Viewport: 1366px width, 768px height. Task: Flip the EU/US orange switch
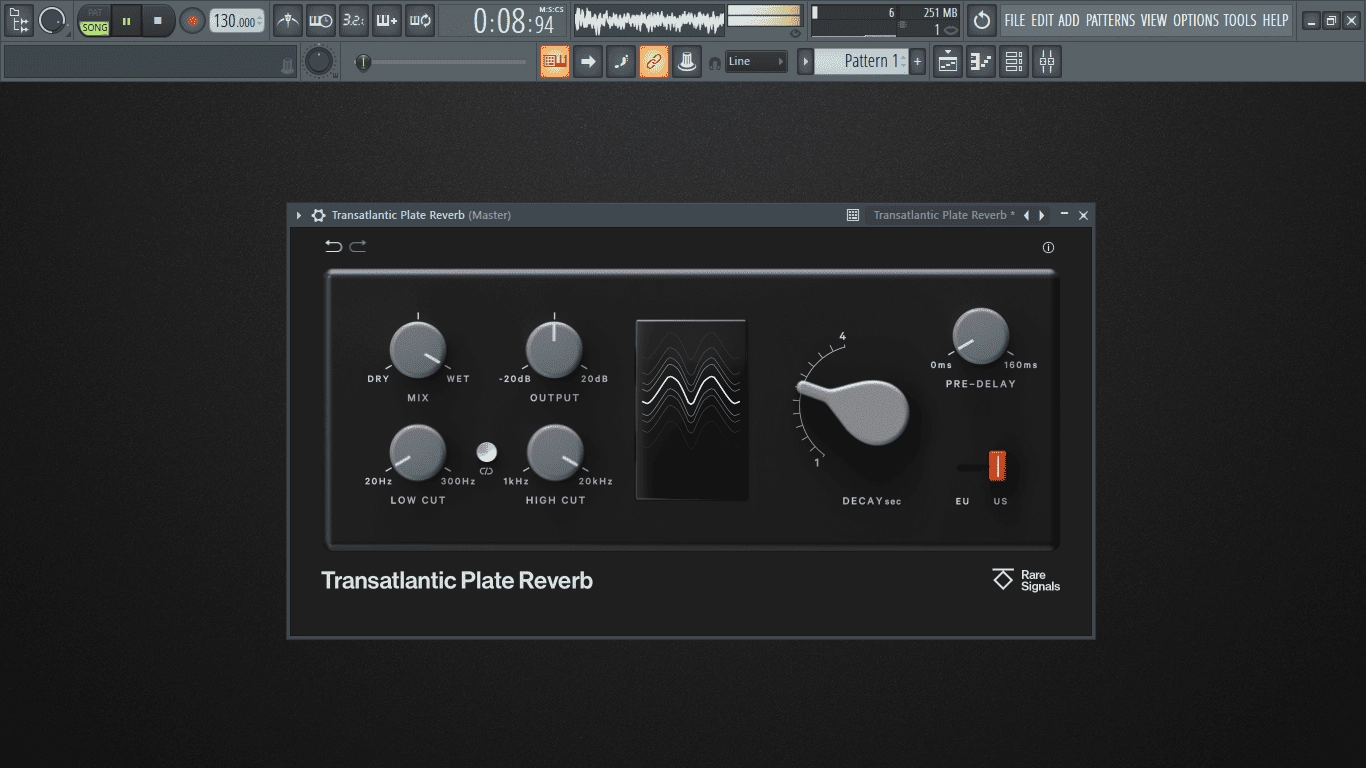pos(997,466)
